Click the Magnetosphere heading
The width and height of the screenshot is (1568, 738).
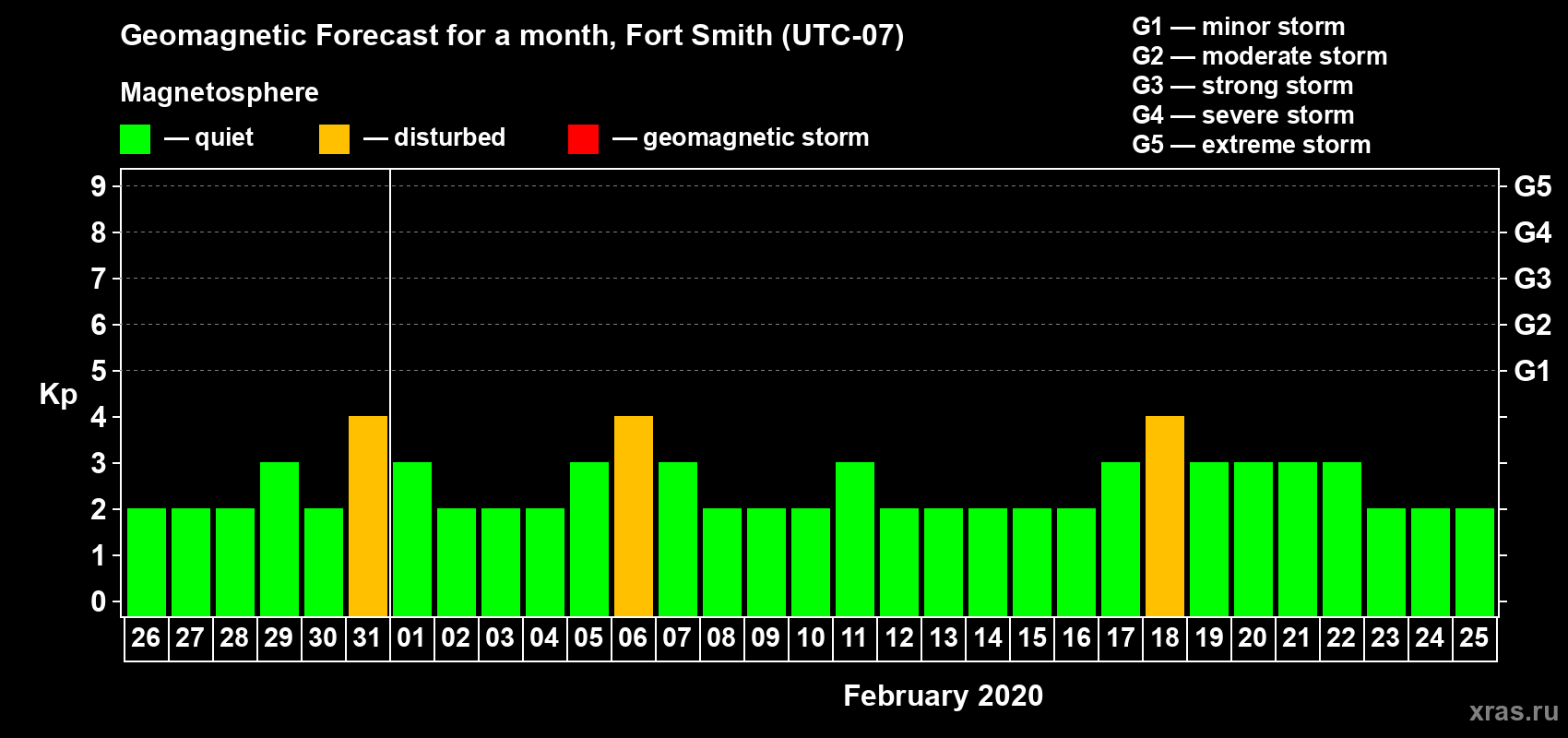tap(220, 92)
